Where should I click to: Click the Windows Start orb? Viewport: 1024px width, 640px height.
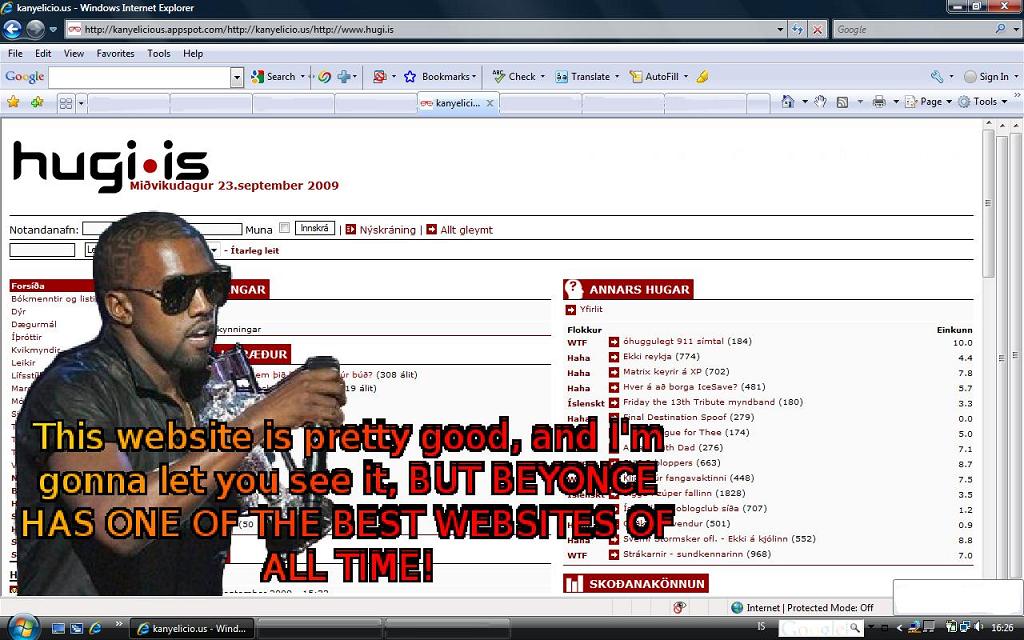click(x=24, y=628)
